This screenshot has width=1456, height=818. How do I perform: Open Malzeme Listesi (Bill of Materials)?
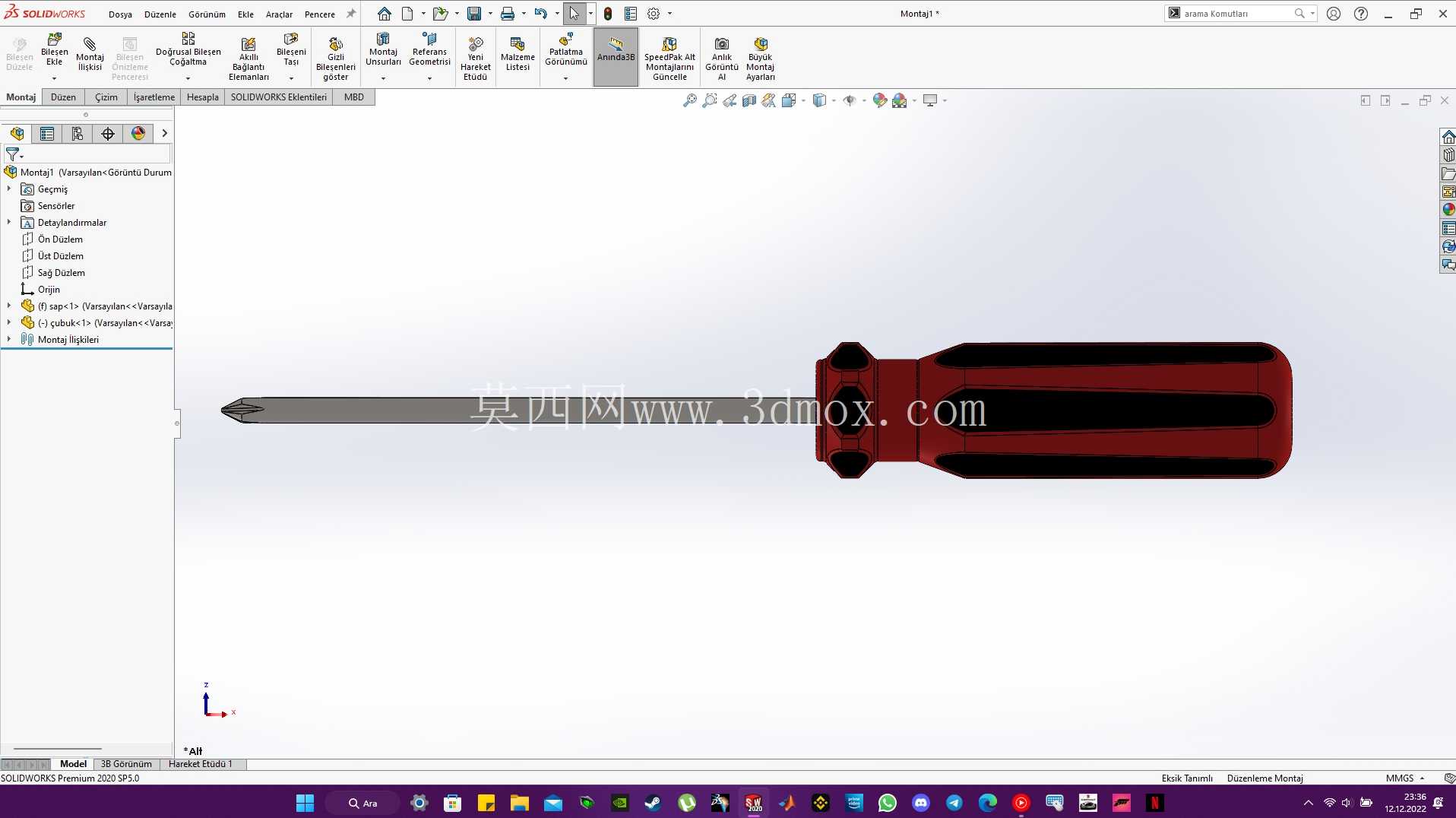pyautogui.click(x=518, y=55)
